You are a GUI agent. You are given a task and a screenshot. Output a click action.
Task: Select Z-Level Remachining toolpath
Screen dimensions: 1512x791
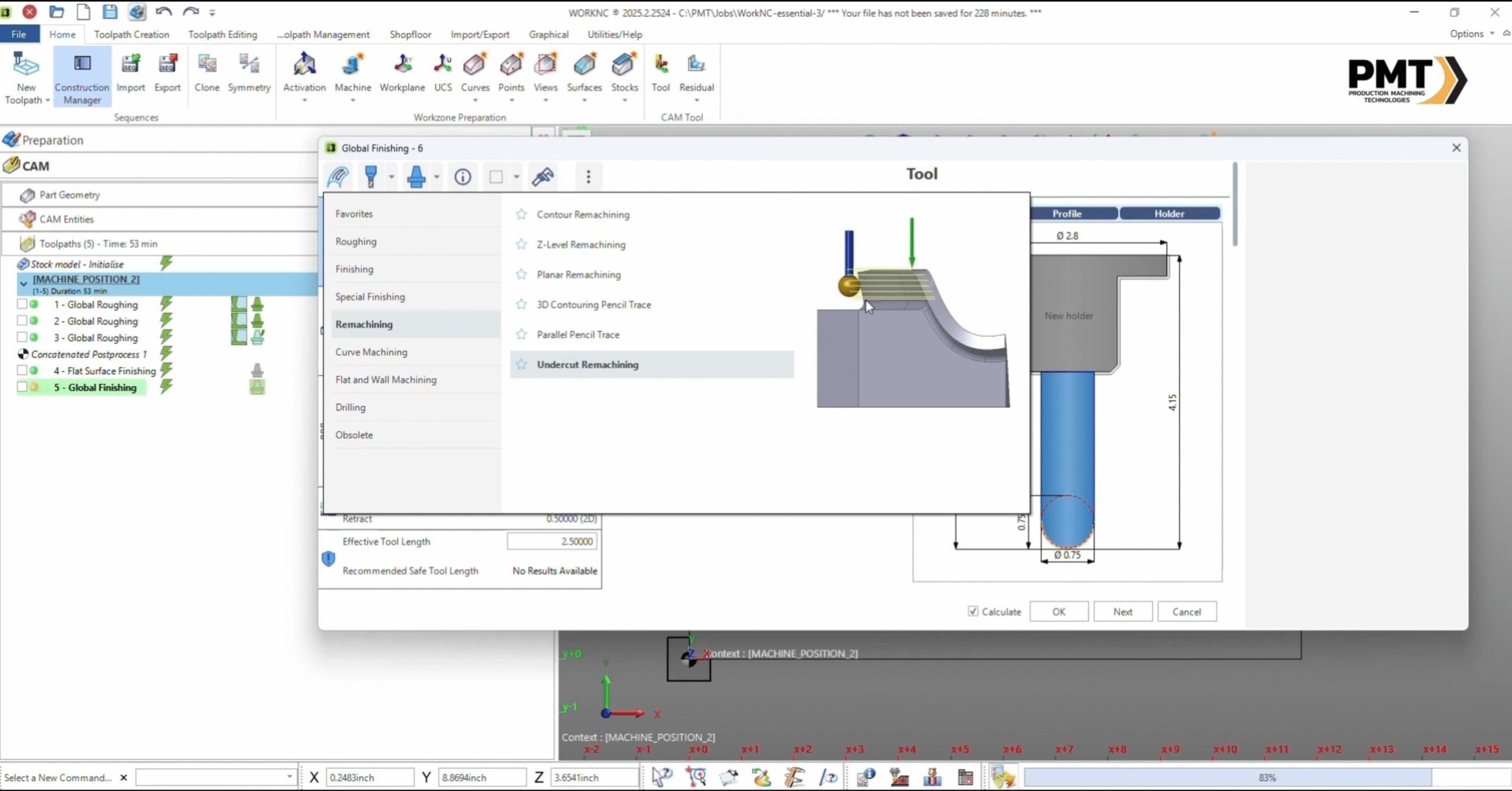[x=581, y=244]
